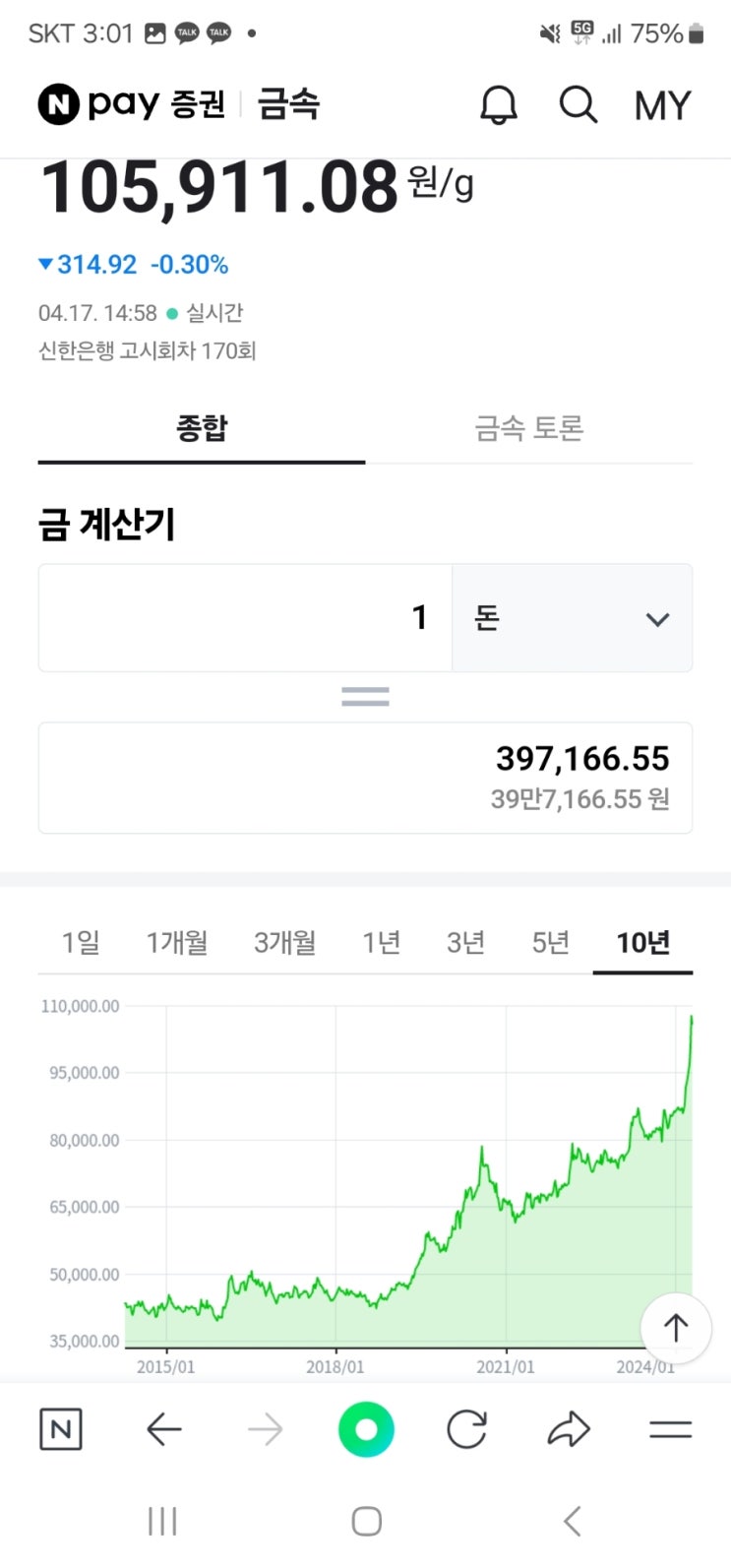Select 3년 chart period
Screen dimensions: 731x1568
[x=466, y=943]
